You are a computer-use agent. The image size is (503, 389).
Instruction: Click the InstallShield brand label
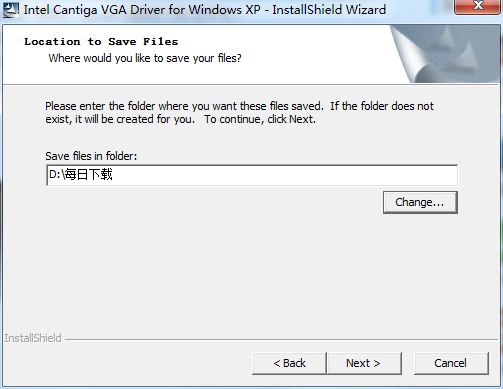[x=33, y=338]
